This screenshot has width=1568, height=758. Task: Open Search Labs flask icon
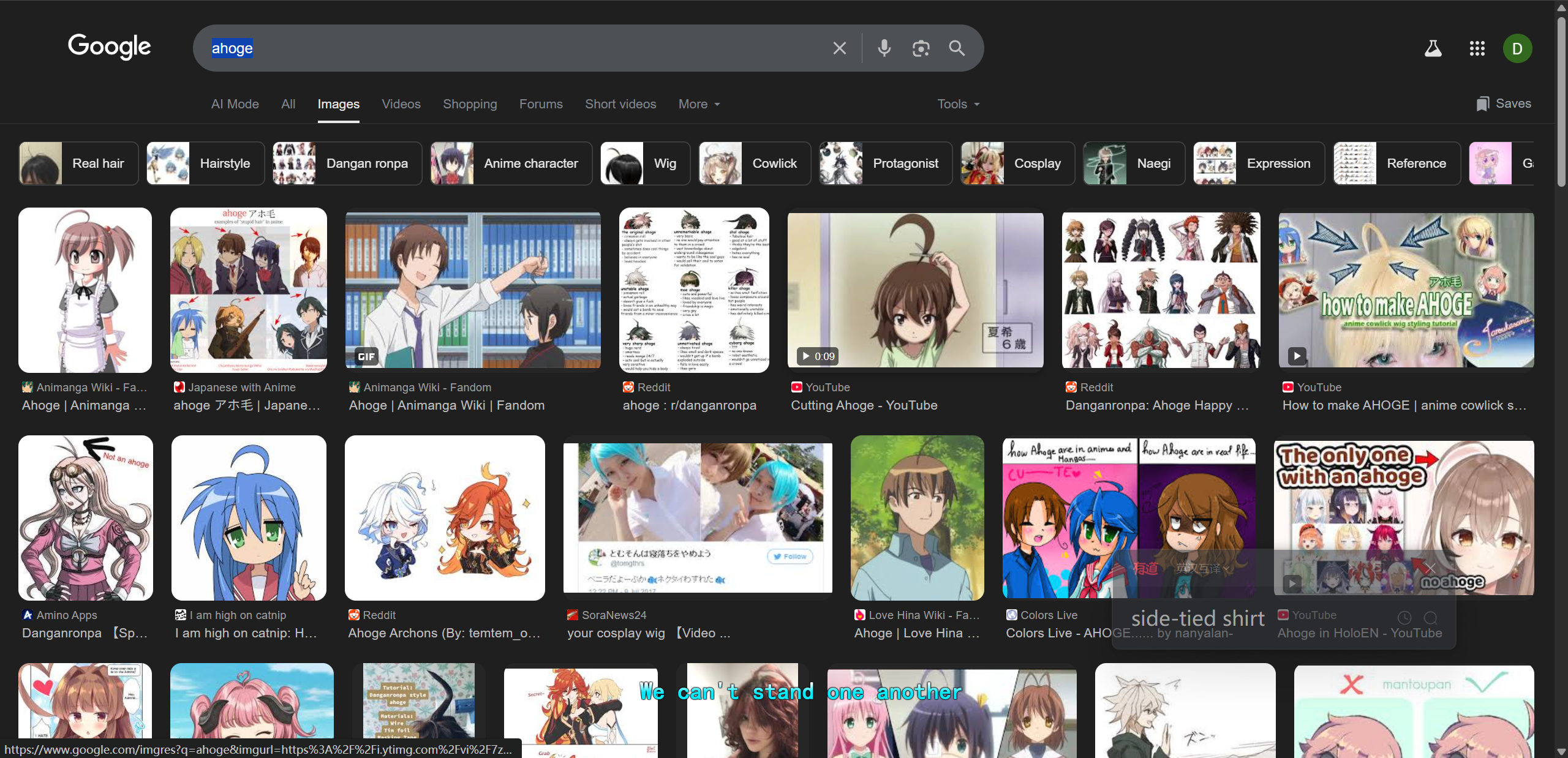pyautogui.click(x=1433, y=48)
